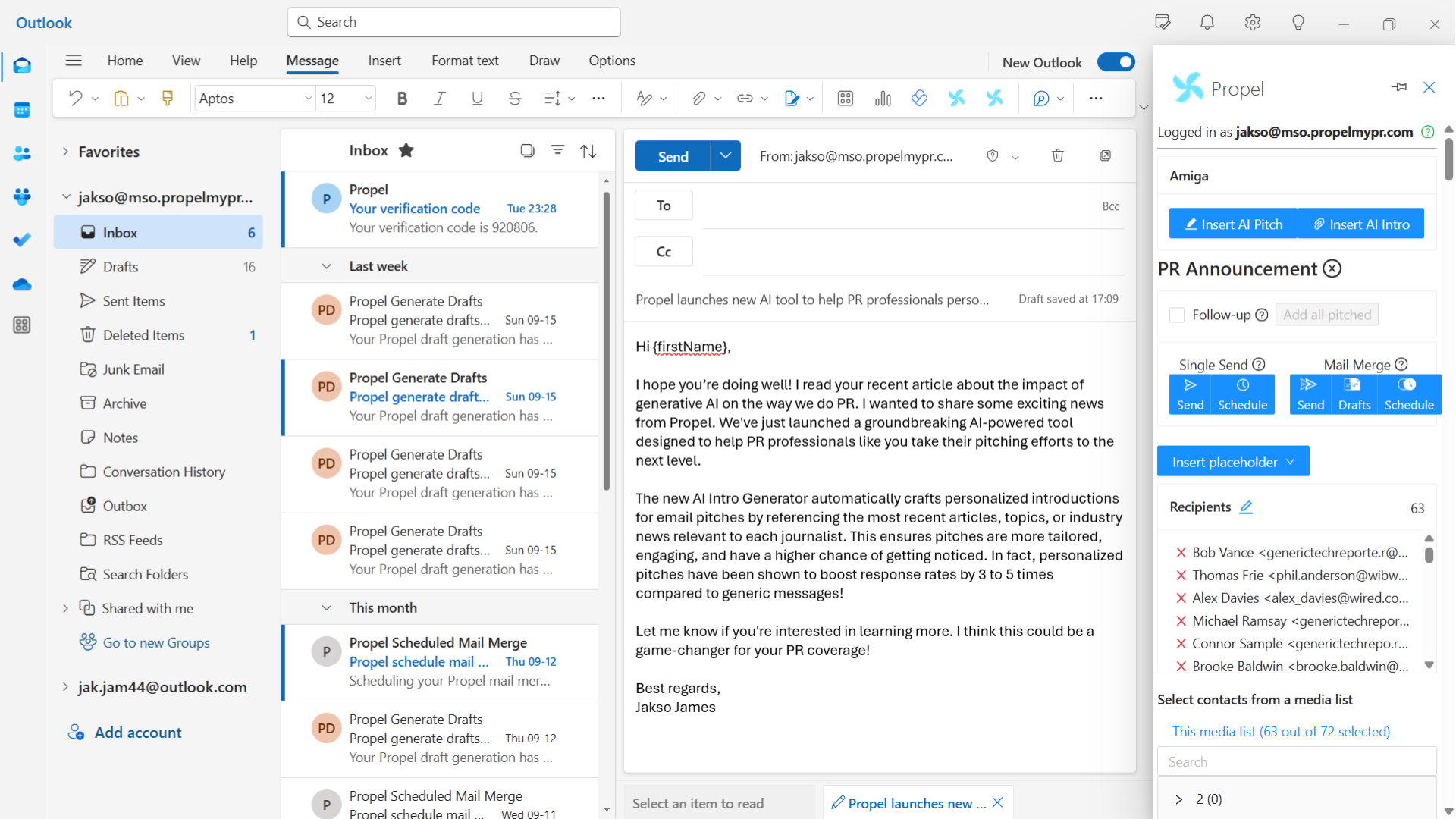This screenshot has width=1456, height=819.
Task: Click the Bold formatting icon
Action: (402, 99)
